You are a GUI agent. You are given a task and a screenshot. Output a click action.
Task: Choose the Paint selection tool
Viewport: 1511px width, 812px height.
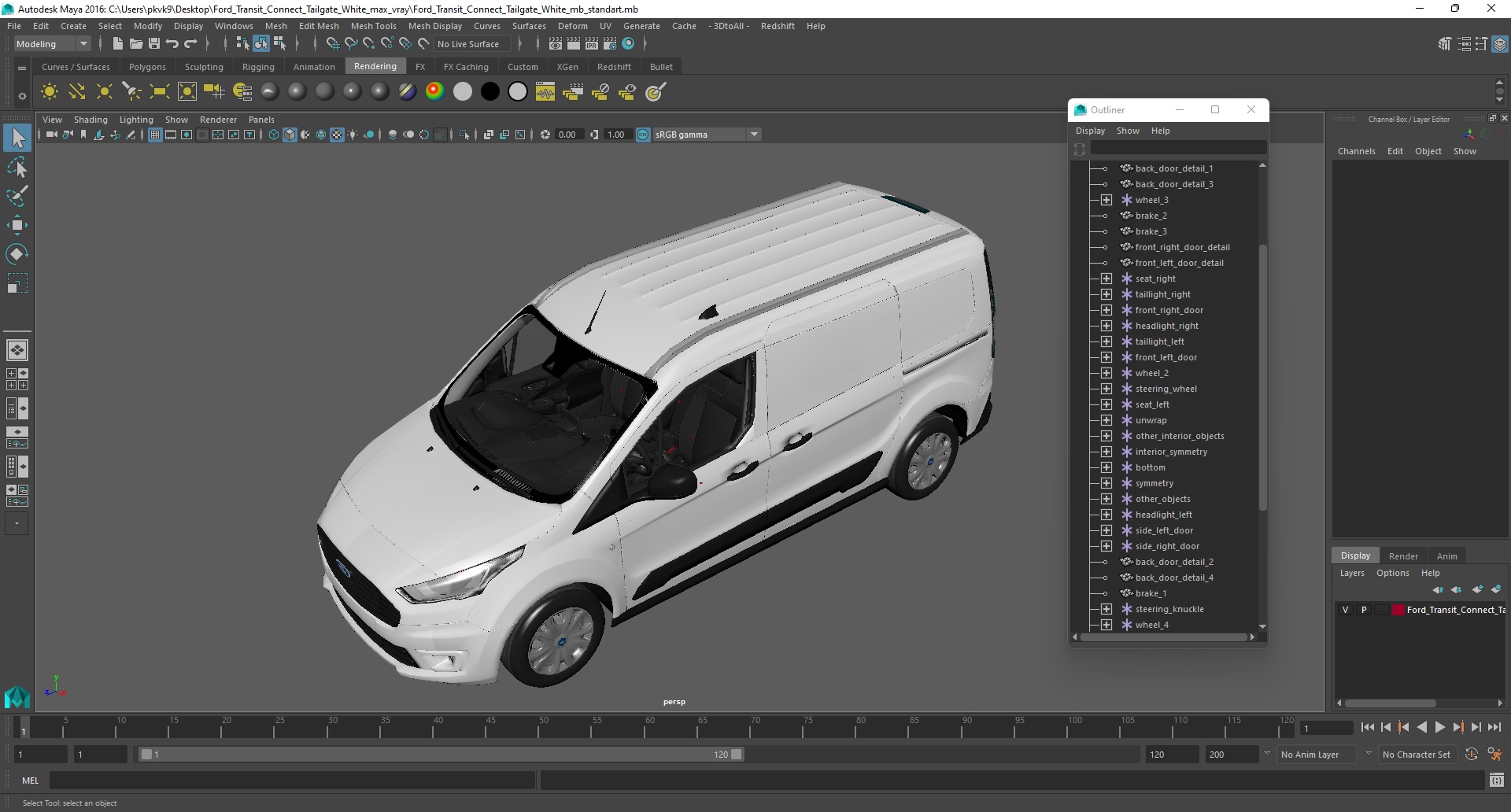17,196
